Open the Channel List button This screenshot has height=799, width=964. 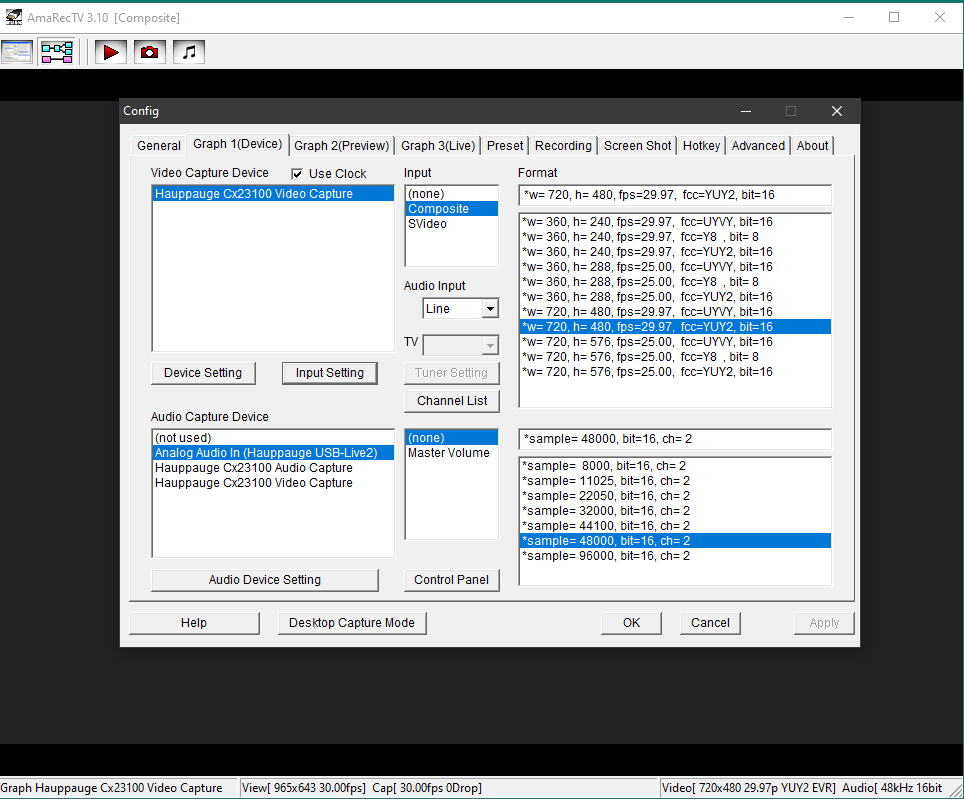click(451, 401)
